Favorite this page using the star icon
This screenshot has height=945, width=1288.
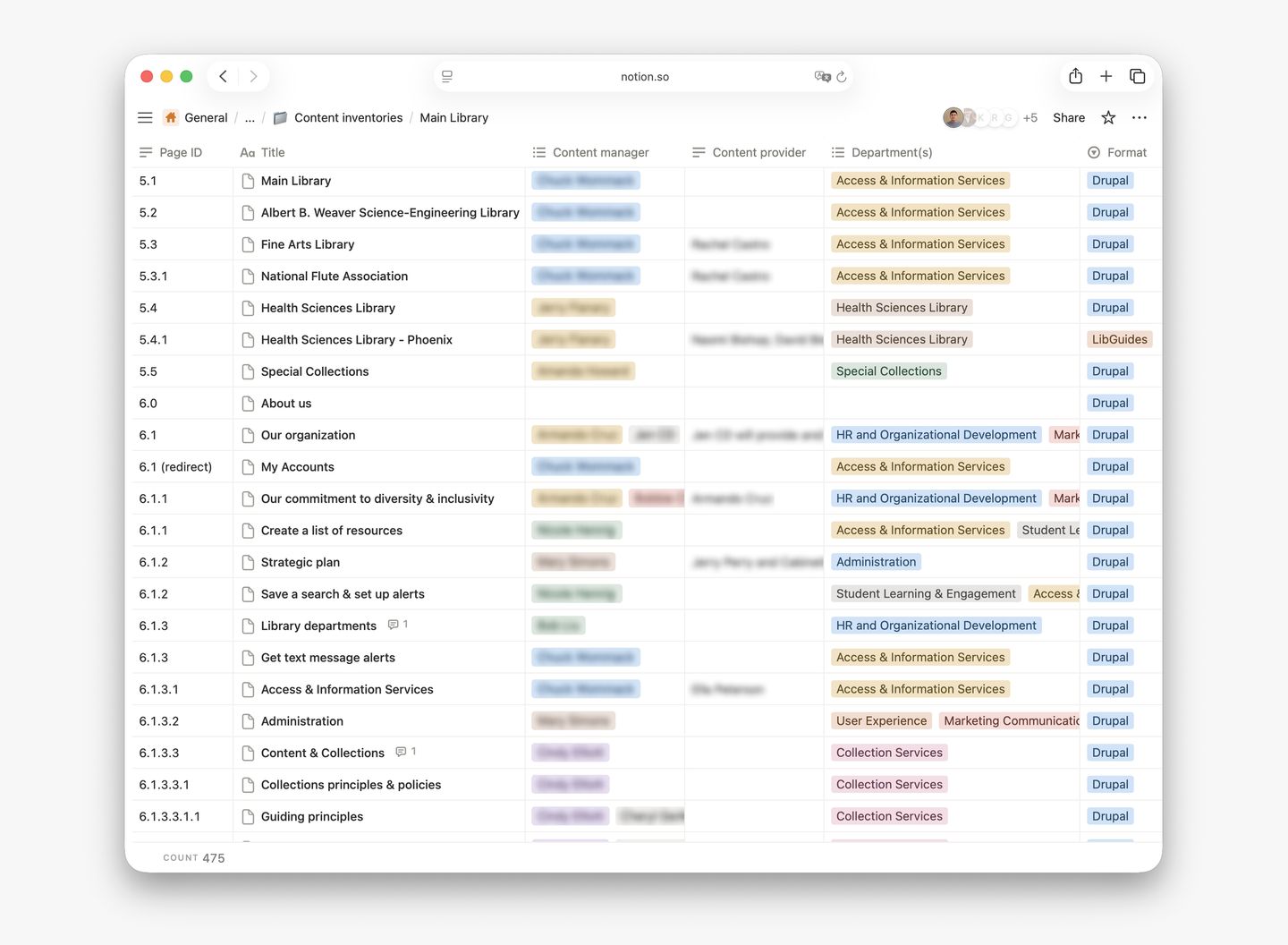tap(1108, 117)
